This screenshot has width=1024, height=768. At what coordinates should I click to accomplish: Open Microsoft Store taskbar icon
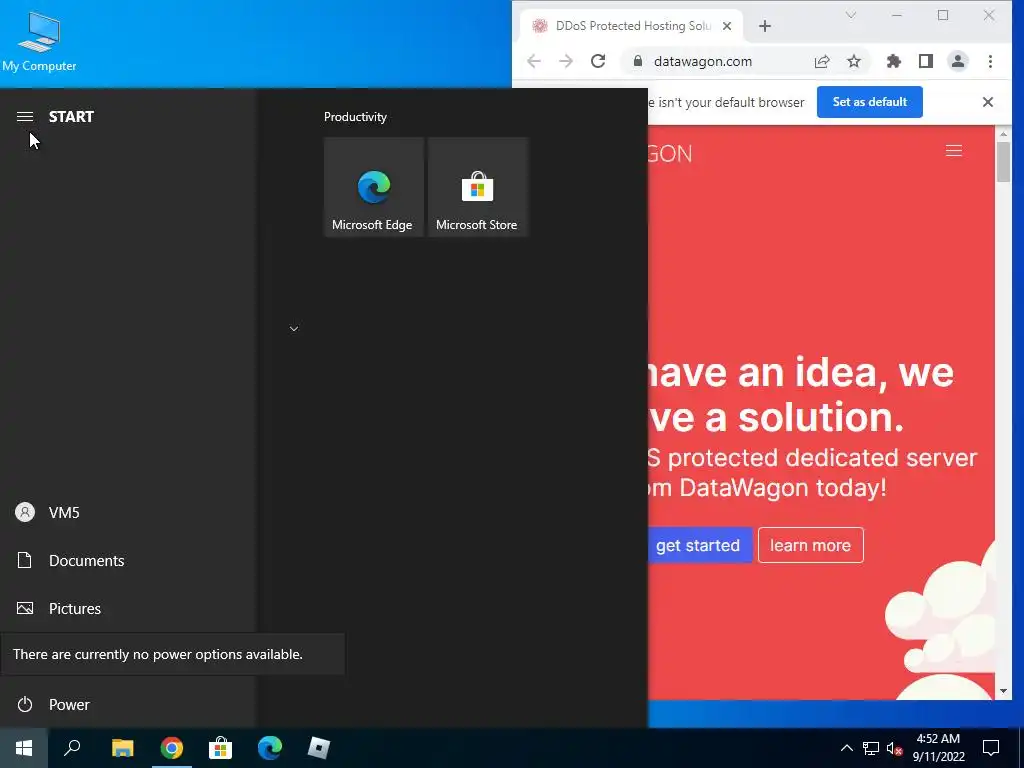221,748
